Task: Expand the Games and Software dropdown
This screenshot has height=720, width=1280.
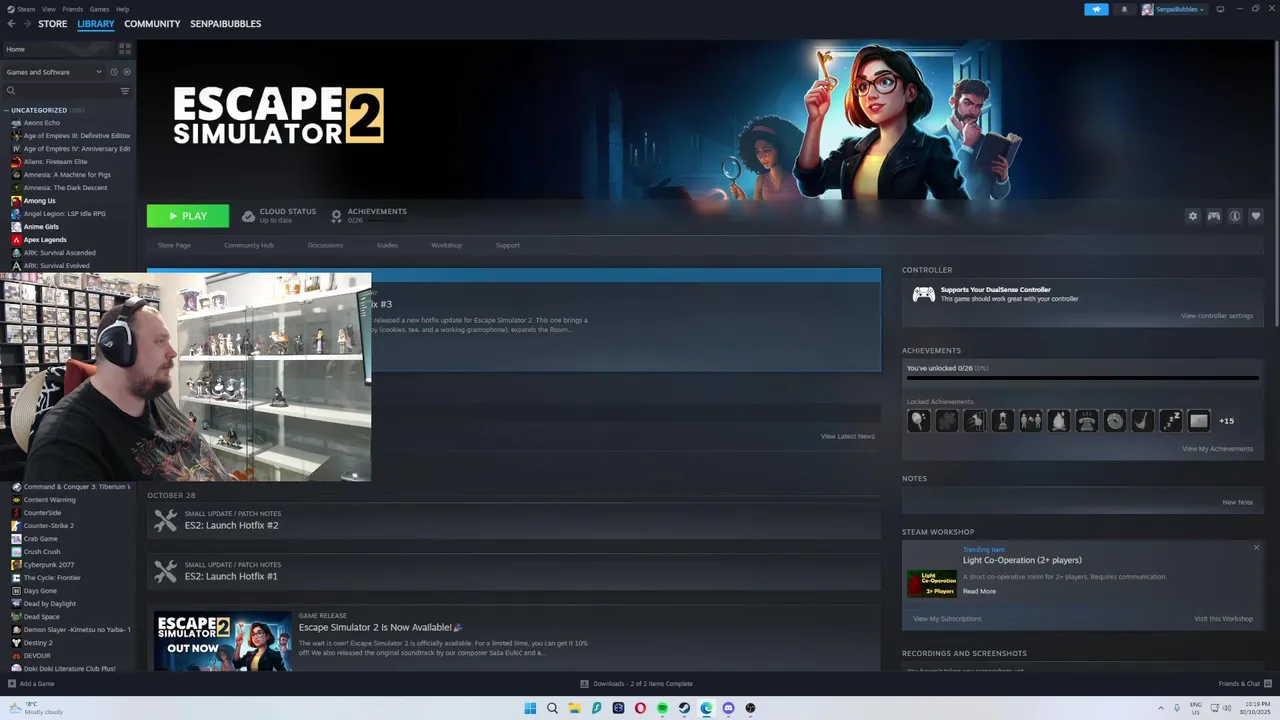Action: [x=54, y=72]
